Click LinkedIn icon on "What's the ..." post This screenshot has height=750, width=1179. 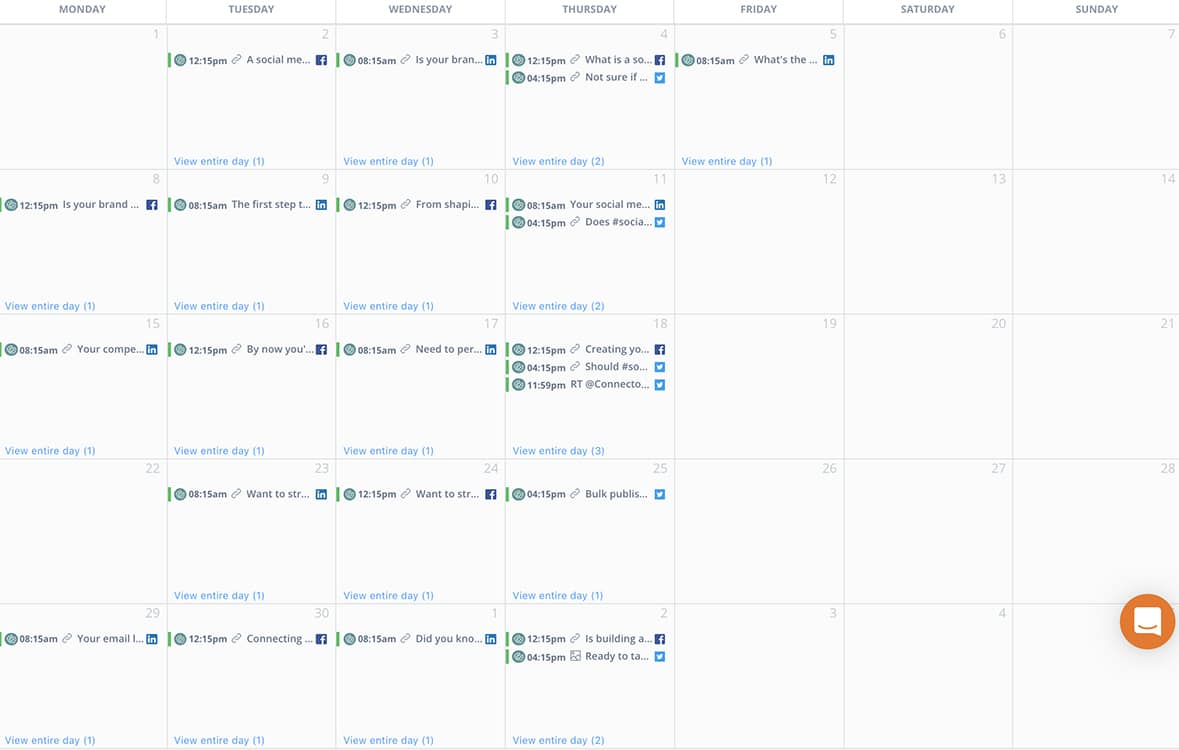(828, 60)
